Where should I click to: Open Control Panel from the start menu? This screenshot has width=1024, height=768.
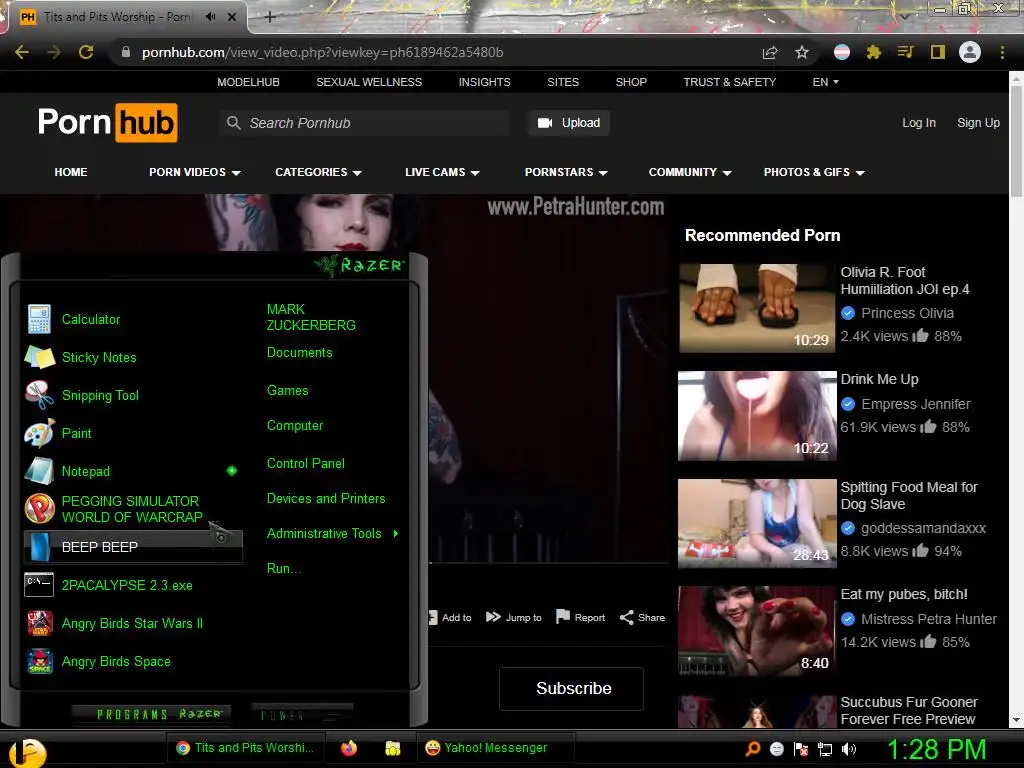coord(306,463)
